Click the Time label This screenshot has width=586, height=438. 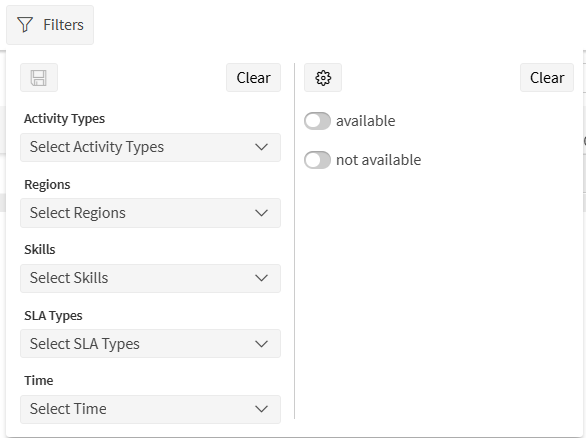(x=38, y=381)
